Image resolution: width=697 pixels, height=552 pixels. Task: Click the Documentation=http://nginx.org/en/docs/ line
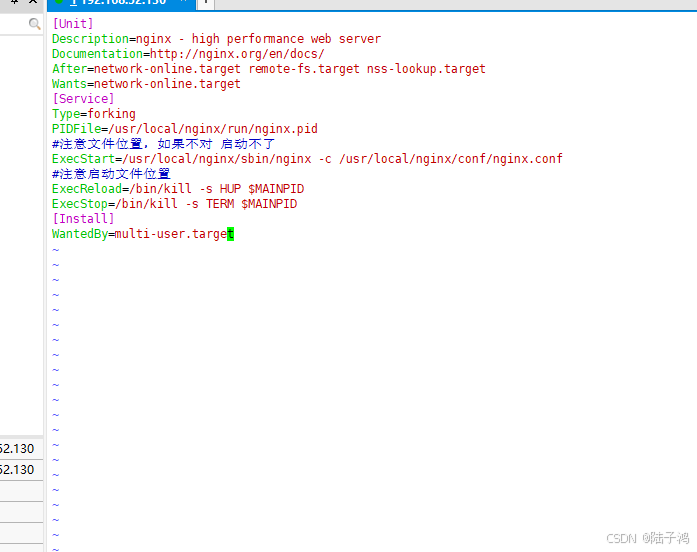click(188, 54)
